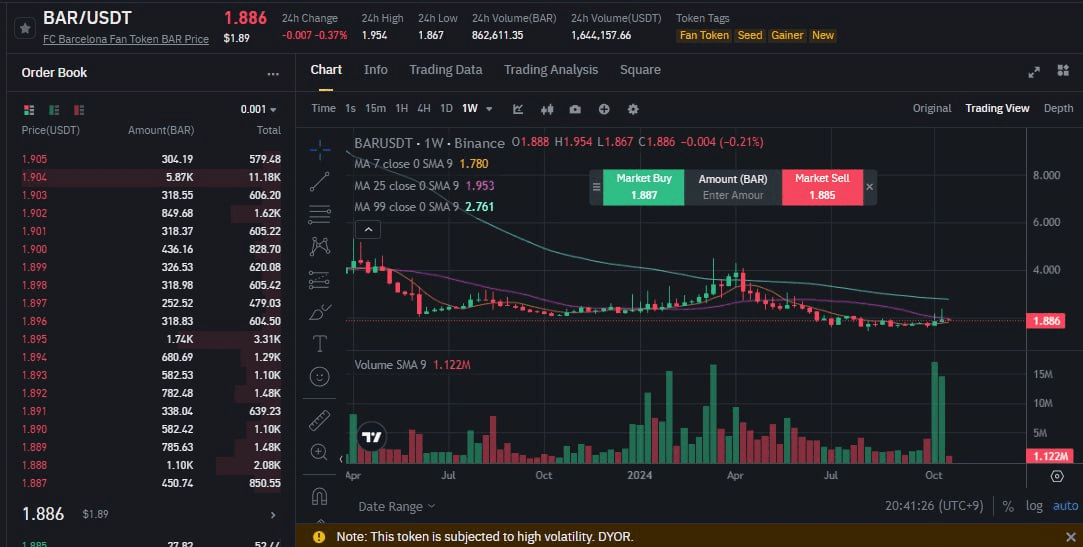Click the plus circle compare icon

(x=604, y=108)
